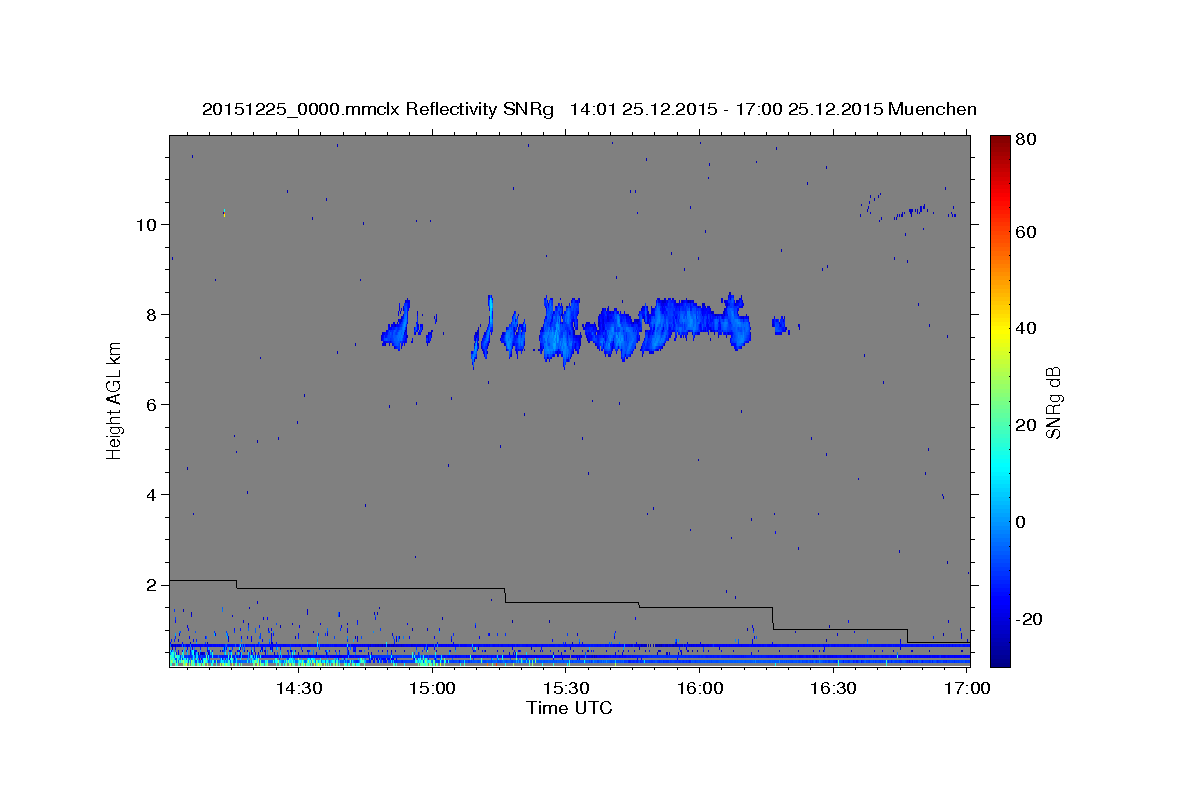Screen dimensions: 1200x800
Task: Click the 15:30 time tick label
Action: click(566, 689)
